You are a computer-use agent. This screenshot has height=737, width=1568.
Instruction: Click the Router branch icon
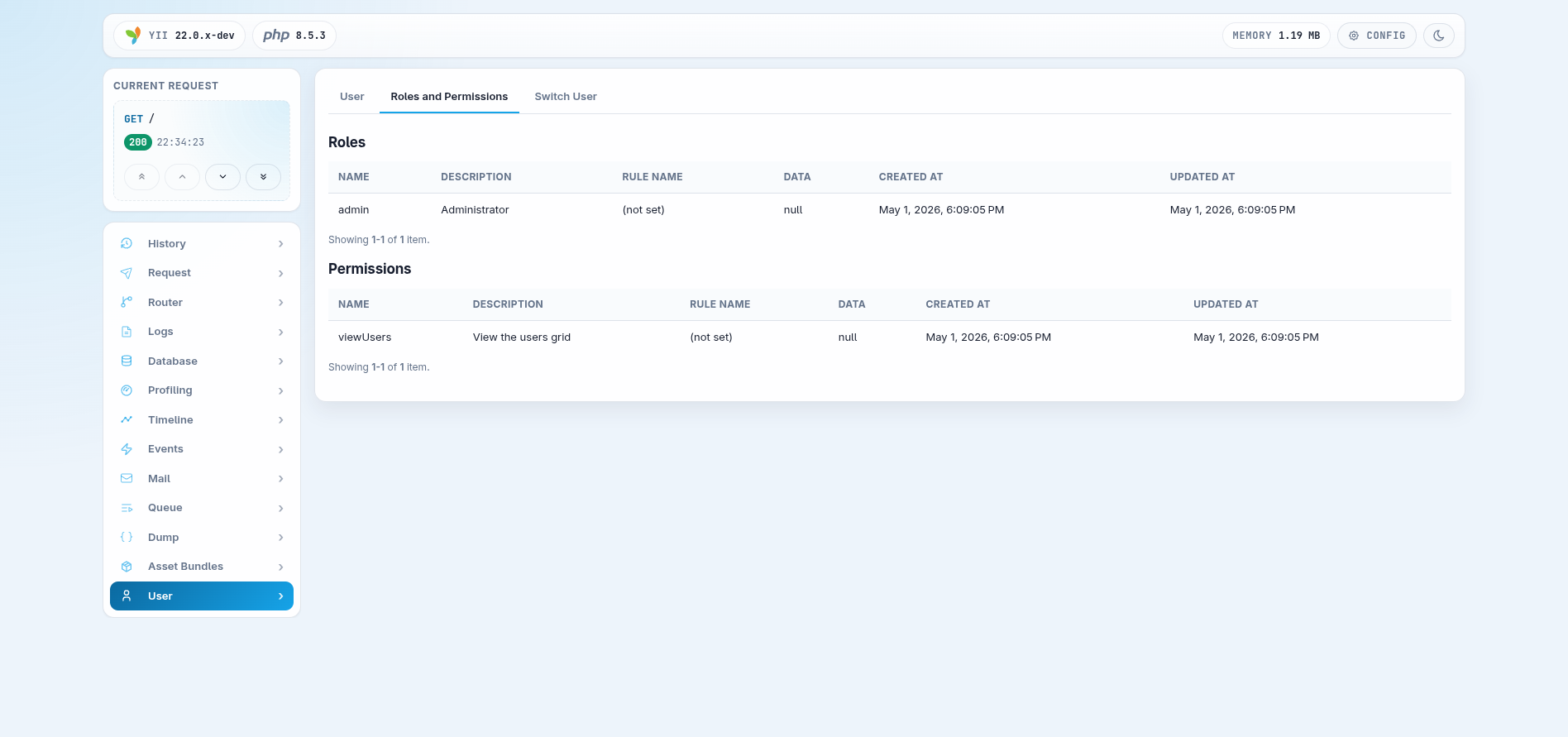127,302
